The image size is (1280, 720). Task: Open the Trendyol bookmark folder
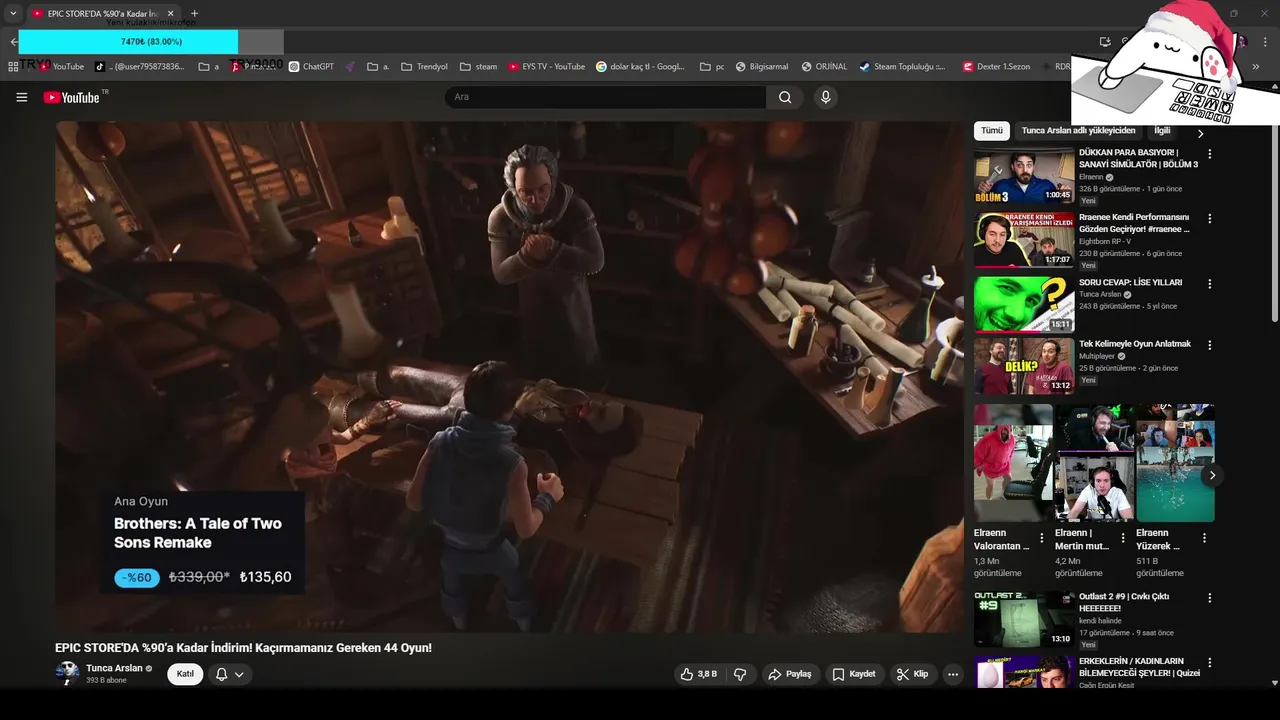tap(424, 67)
